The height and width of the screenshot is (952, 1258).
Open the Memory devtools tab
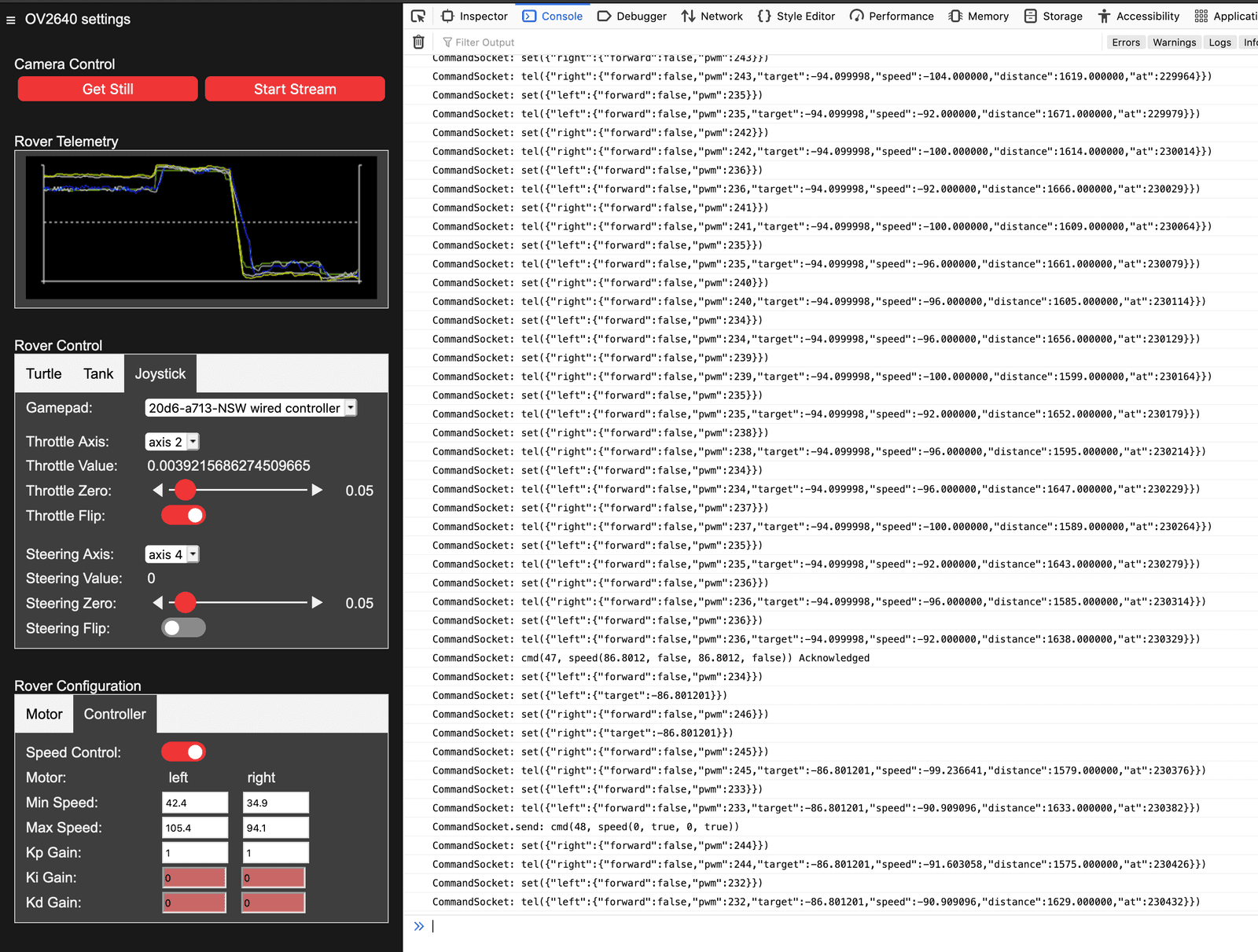pos(979,16)
